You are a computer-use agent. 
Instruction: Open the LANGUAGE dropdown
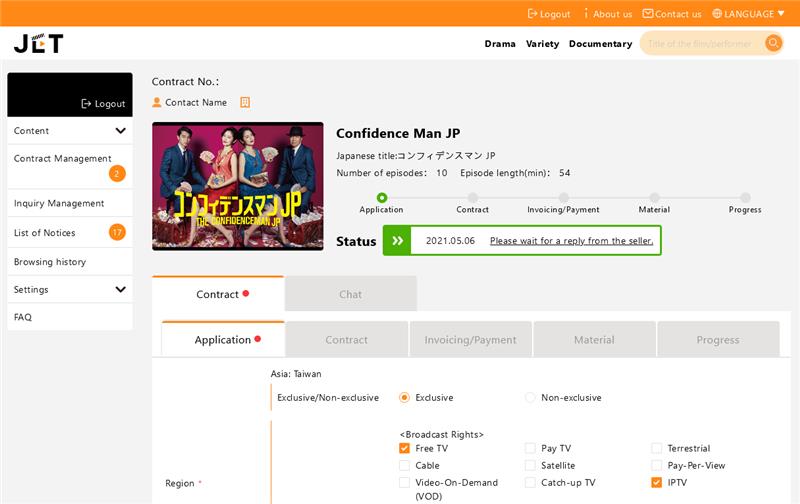[x=748, y=14]
